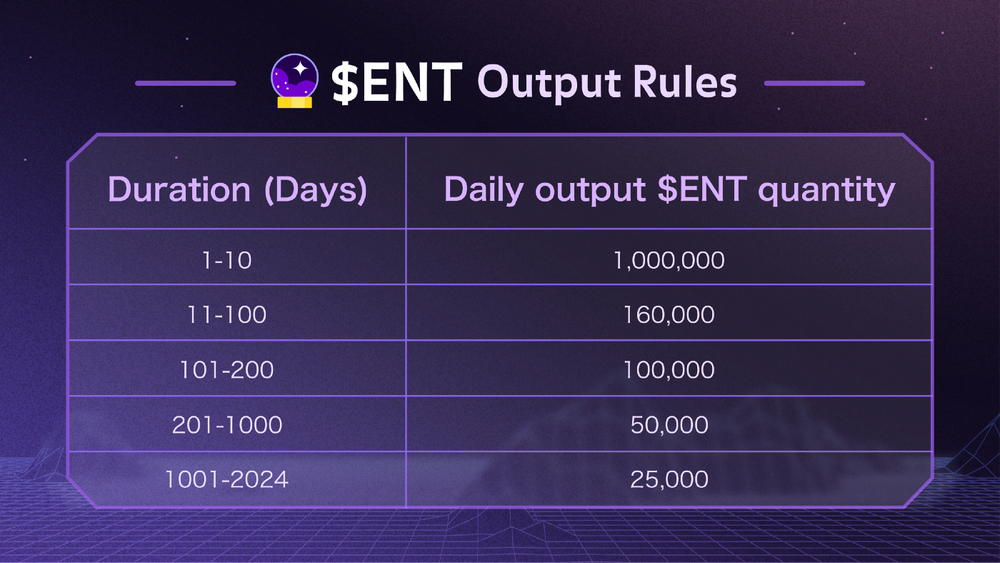Click the purple line left of title

click(186, 83)
